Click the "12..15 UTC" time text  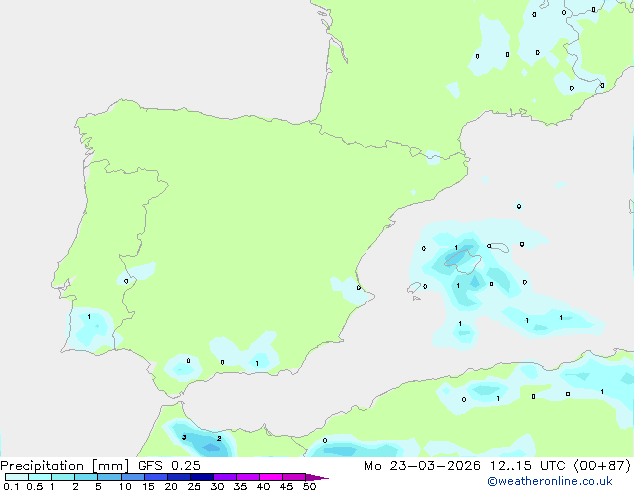pyautogui.click(x=528, y=466)
